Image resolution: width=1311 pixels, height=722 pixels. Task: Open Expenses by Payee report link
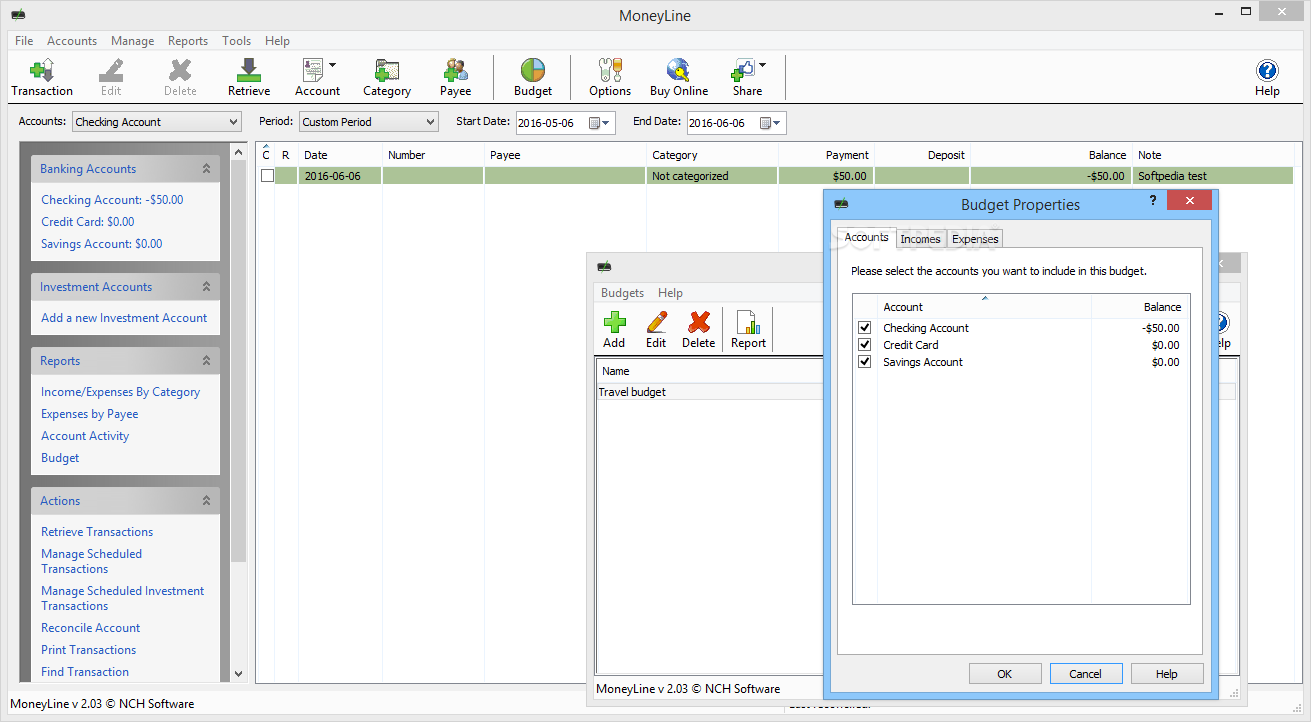click(90, 414)
